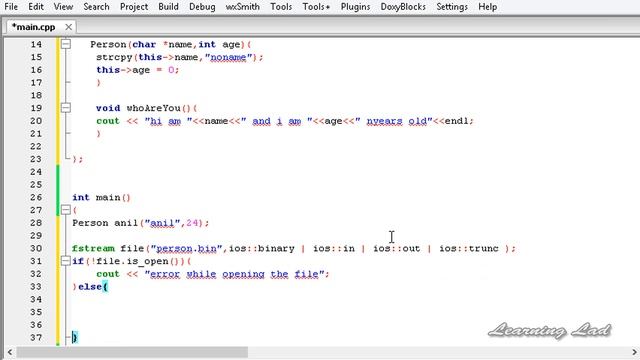Click ios::trunc flag on line 30
640x360 pixels.
(x=469, y=248)
